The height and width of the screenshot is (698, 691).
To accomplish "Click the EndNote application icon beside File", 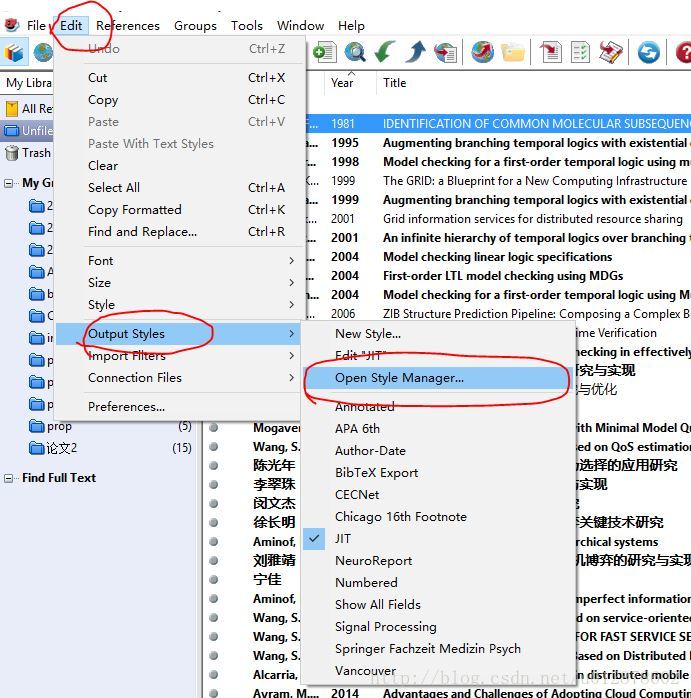I will pos(12,25).
